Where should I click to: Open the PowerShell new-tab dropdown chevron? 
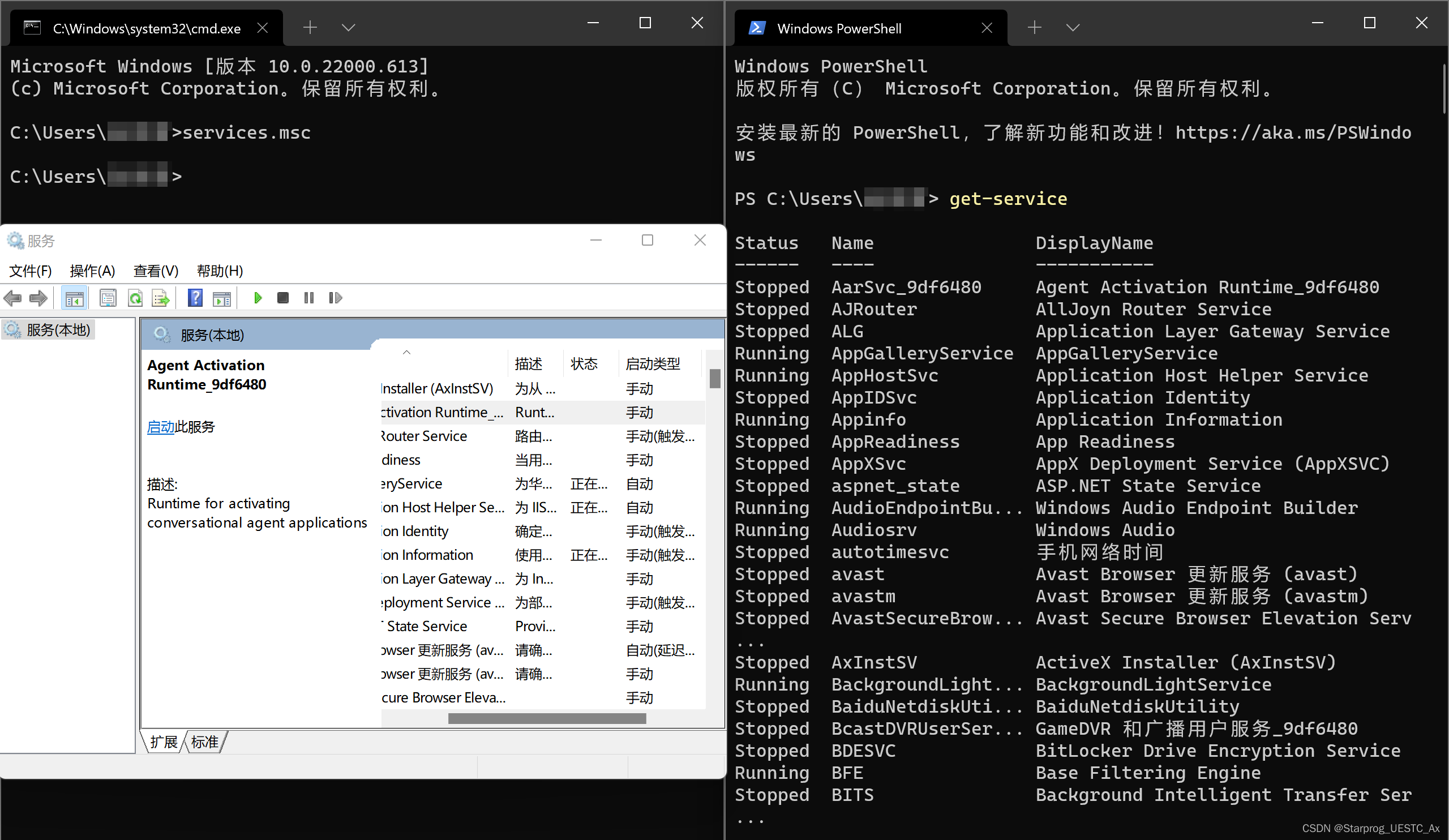point(1073,27)
